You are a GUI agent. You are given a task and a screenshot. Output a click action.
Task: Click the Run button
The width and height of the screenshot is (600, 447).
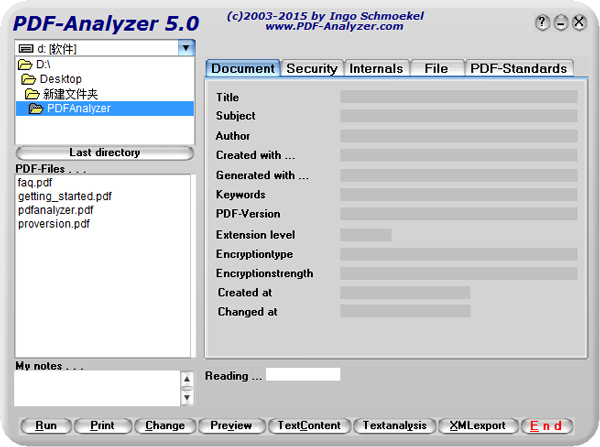(46, 426)
